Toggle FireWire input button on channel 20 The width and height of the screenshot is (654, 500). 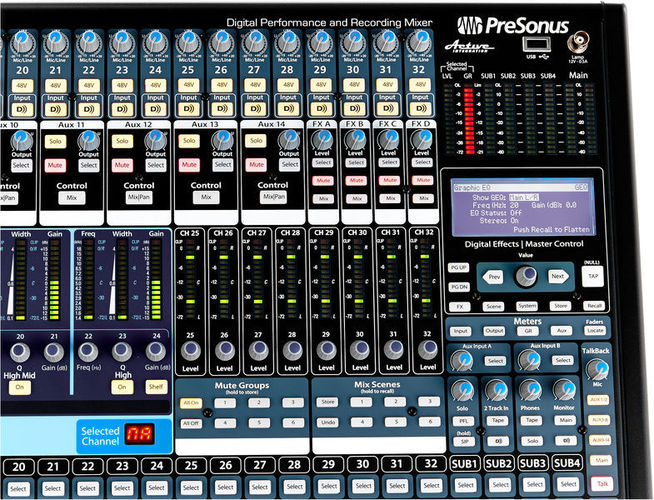click(x=23, y=110)
